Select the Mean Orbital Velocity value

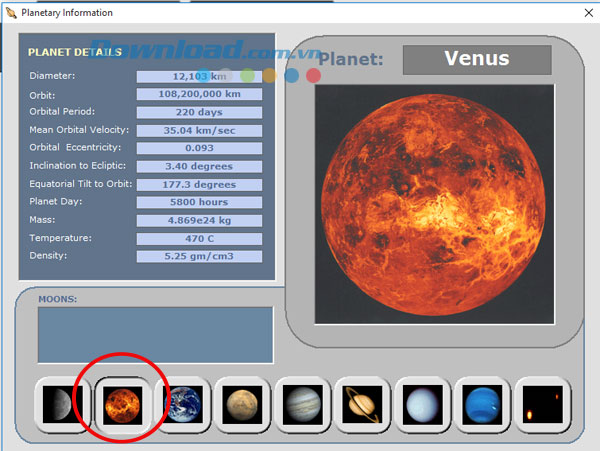click(199, 130)
